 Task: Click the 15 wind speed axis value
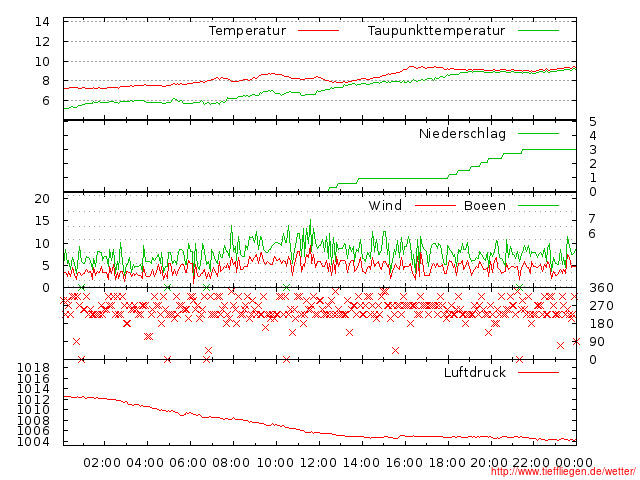pos(42,221)
